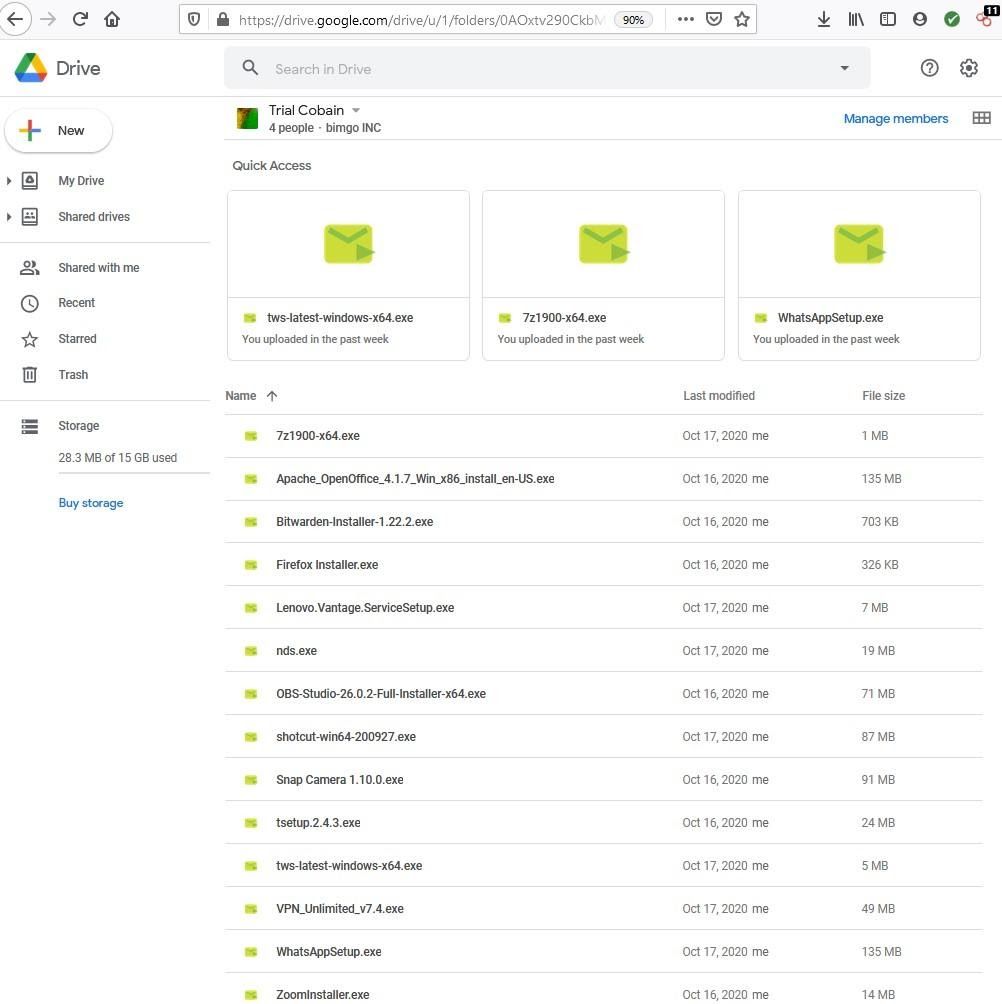Open the Trash section
Image resolution: width=1002 pixels, height=1004 pixels.
(73, 375)
